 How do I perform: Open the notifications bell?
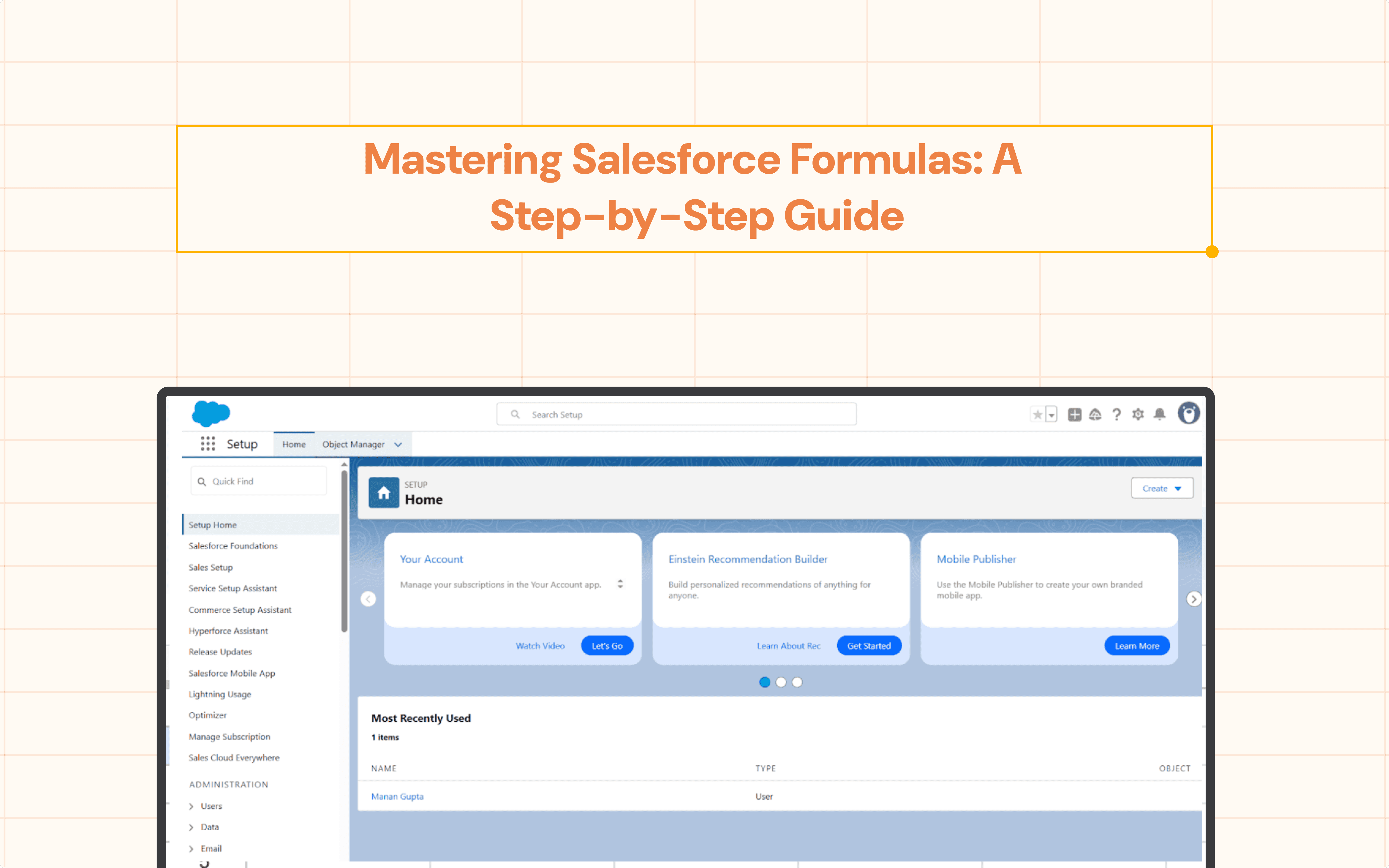pyautogui.click(x=1159, y=414)
